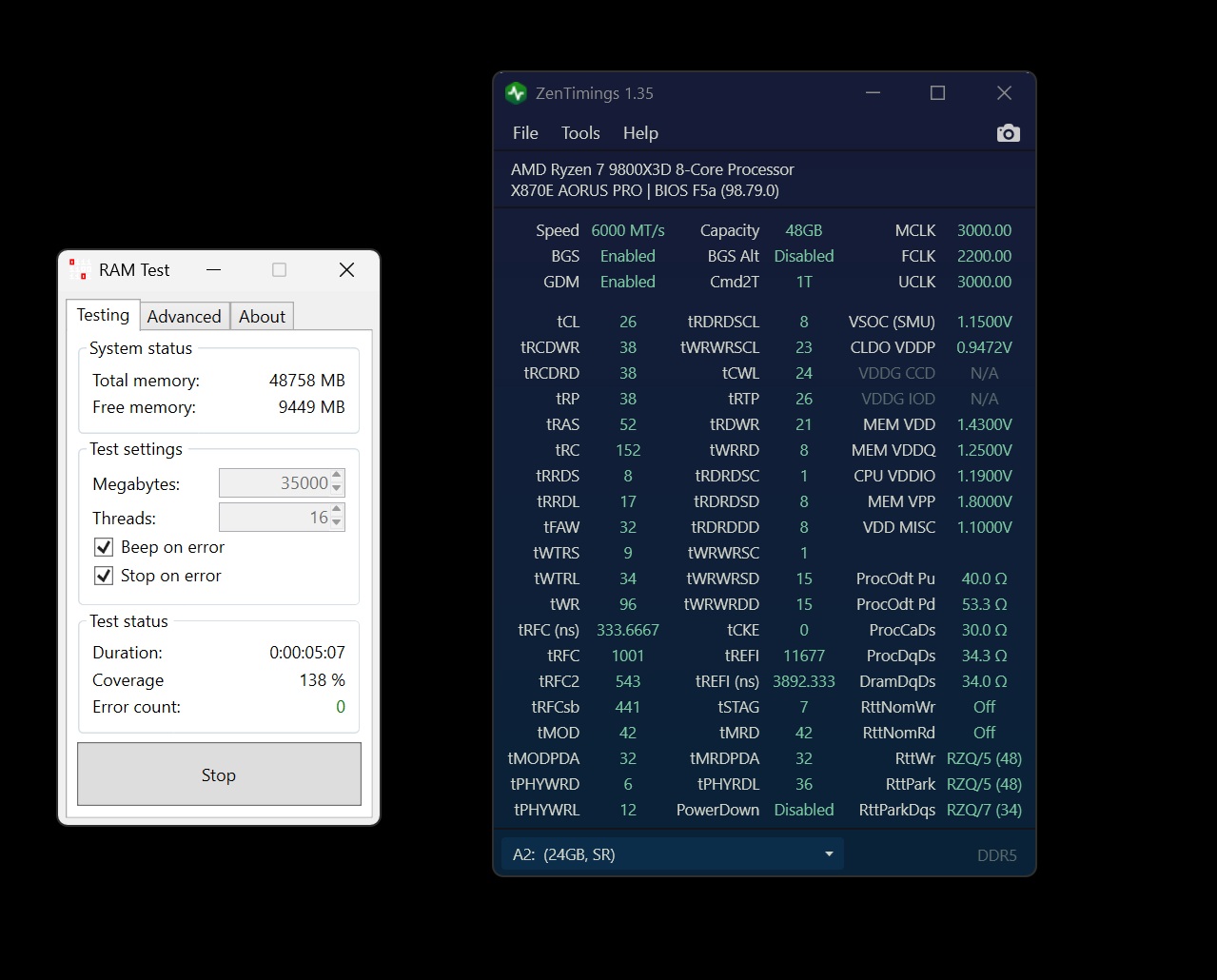Click the DDR5 label in ZenTimings
1217x980 pixels.
point(997,855)
